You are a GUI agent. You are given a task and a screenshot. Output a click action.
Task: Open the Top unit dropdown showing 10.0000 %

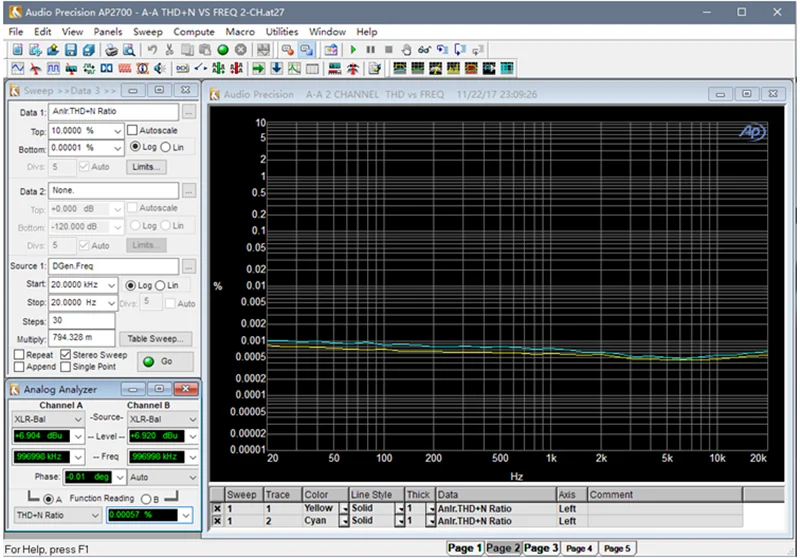click(x=117, y=130)
